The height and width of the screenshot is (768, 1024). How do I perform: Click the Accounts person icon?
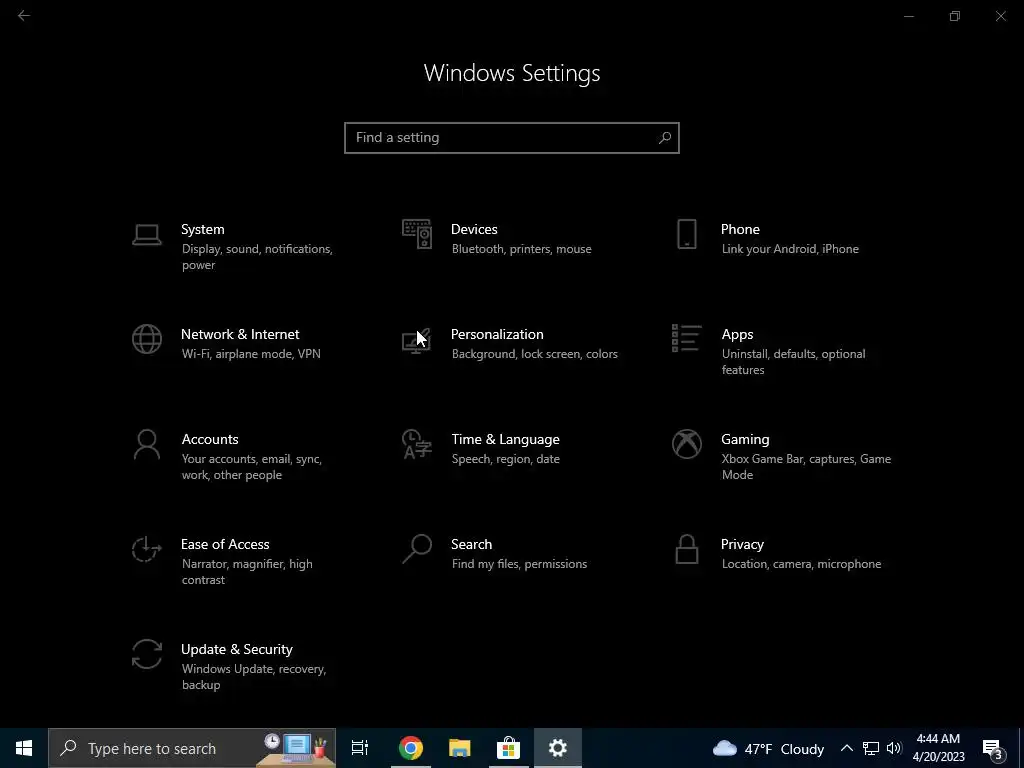146,444
